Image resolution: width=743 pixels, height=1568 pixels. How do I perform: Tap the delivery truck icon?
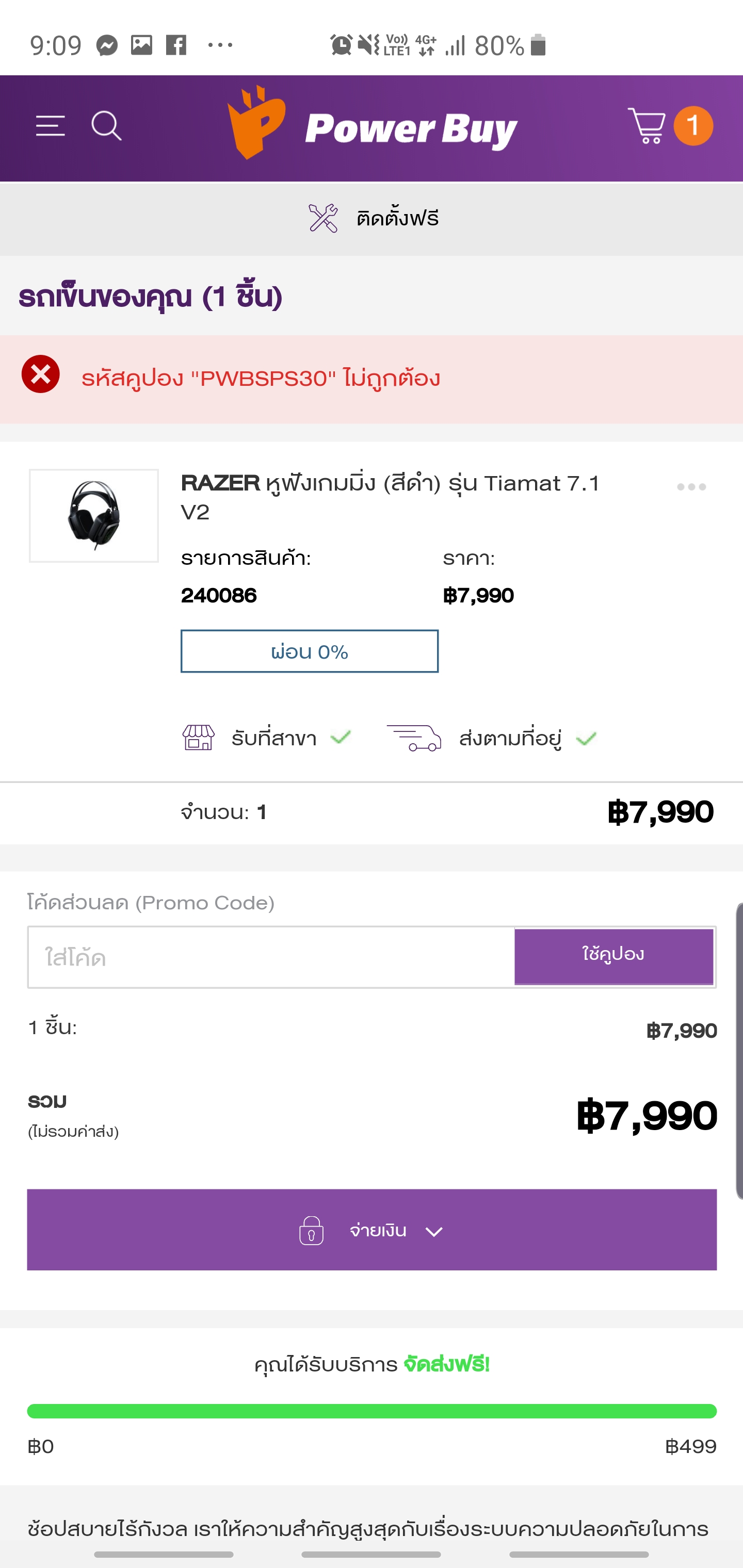click(x=414, y=738)
